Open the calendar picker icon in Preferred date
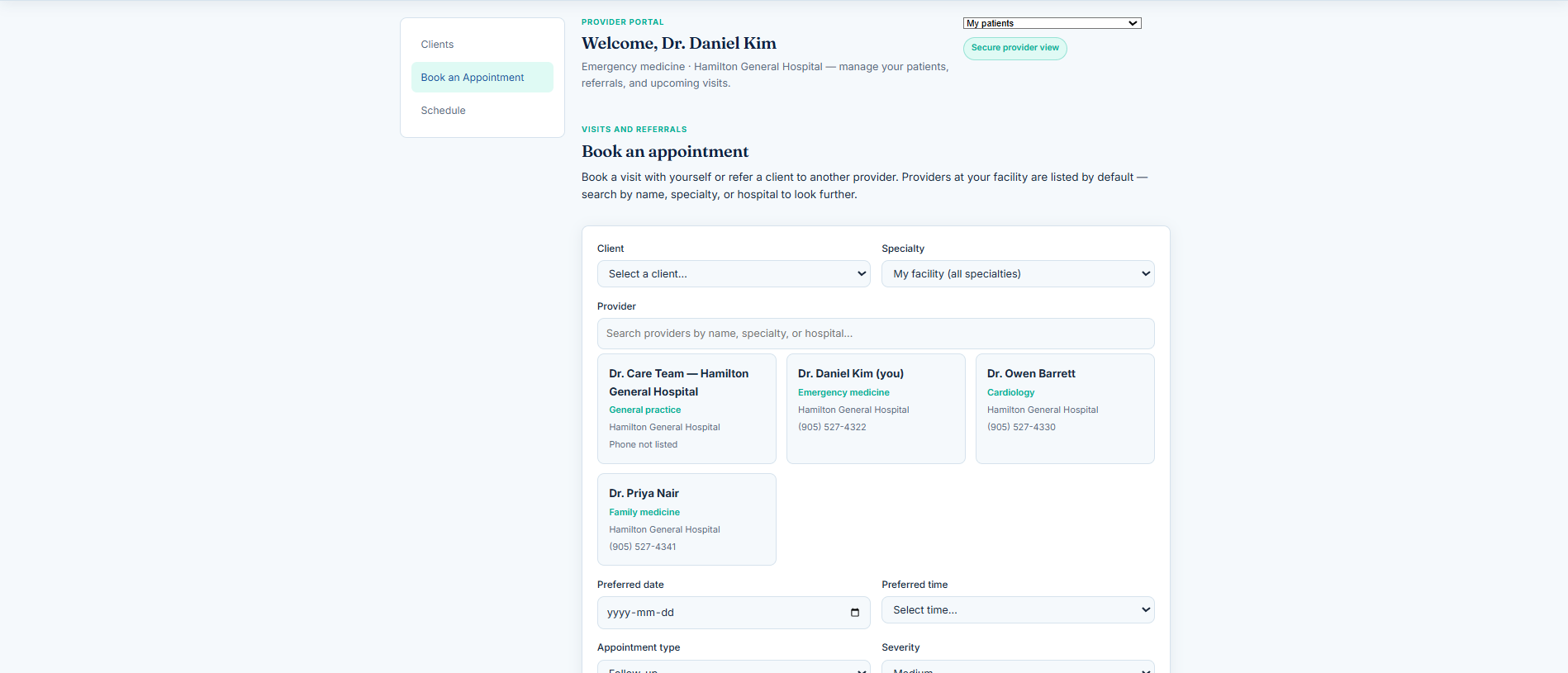Image resolution: width=1568 pixels, height=673 pixels. [854, 613]
